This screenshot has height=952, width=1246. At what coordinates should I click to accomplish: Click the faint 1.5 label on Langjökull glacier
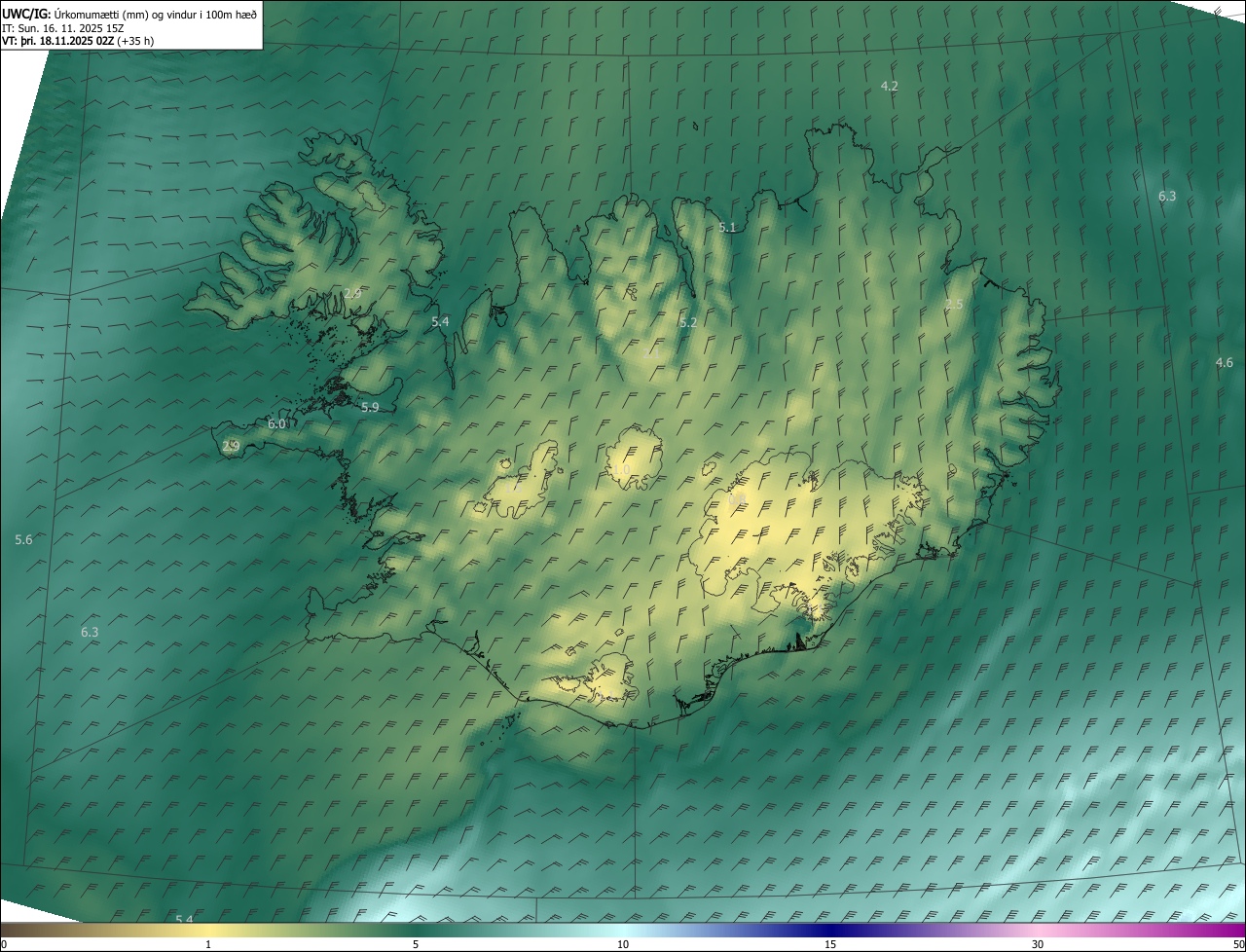[514, 487]
